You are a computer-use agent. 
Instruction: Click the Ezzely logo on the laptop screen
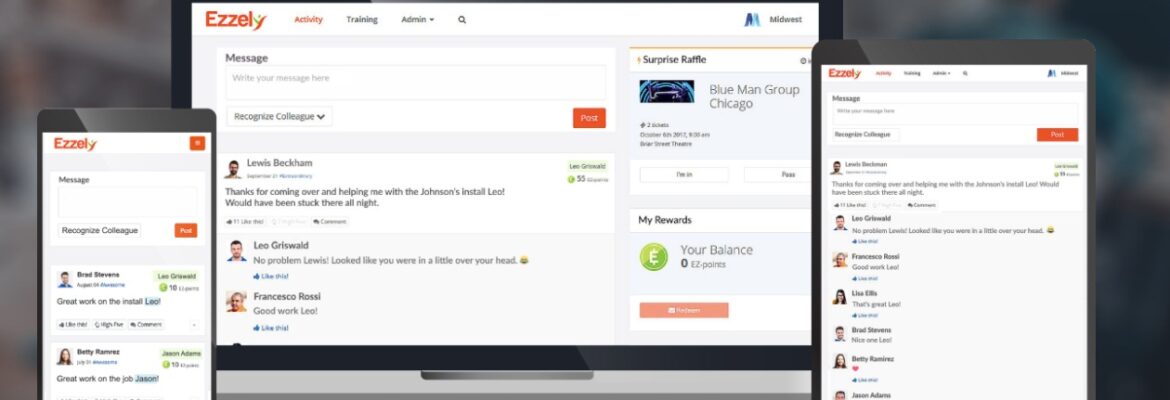click(x=236, y=20)
